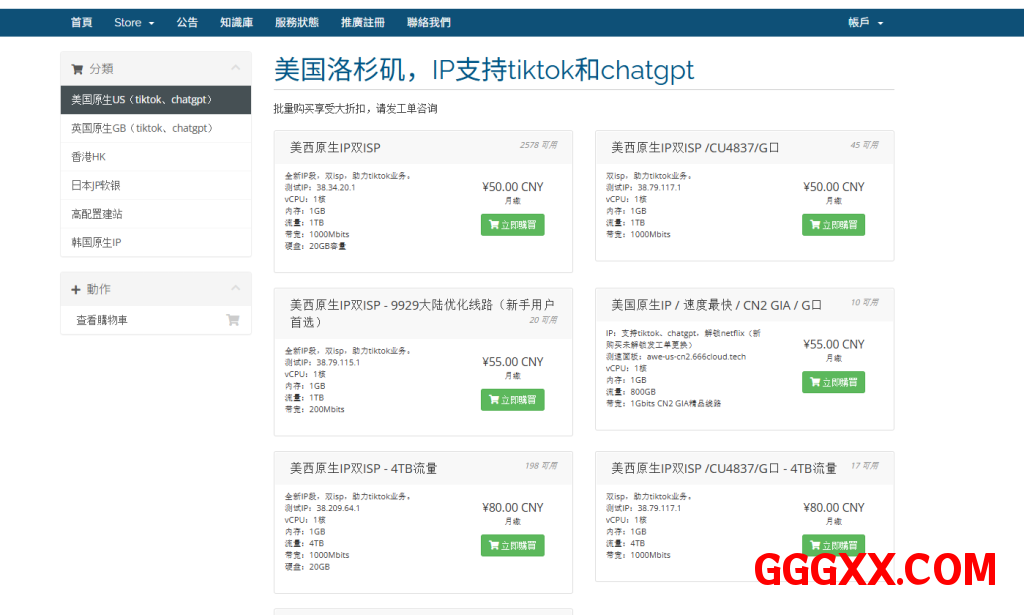Buy the ¥55.00 9929 optimized line plan
This screenshot has width=1024, height=615.
click(x=512, y=400)
